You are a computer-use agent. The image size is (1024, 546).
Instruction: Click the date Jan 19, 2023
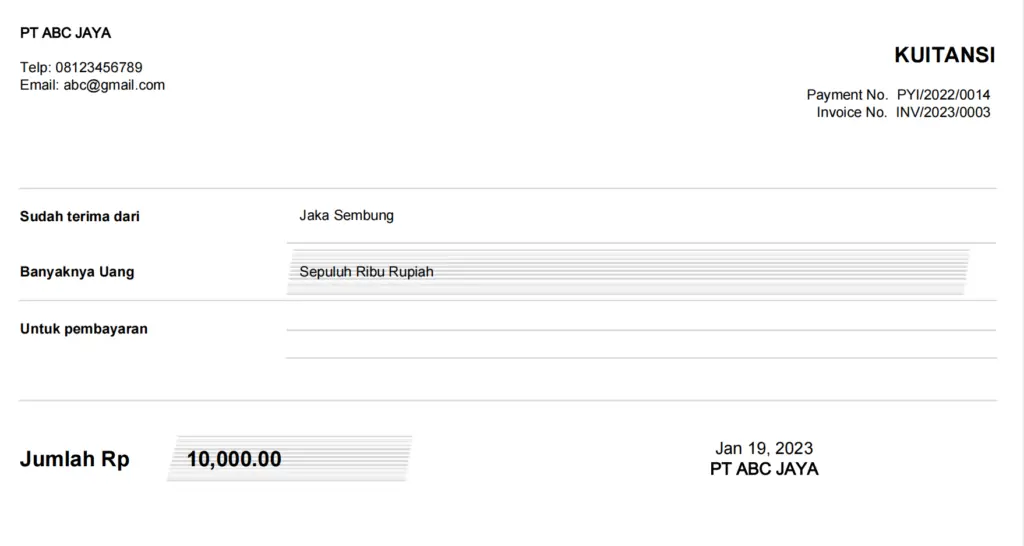(764, 448)
